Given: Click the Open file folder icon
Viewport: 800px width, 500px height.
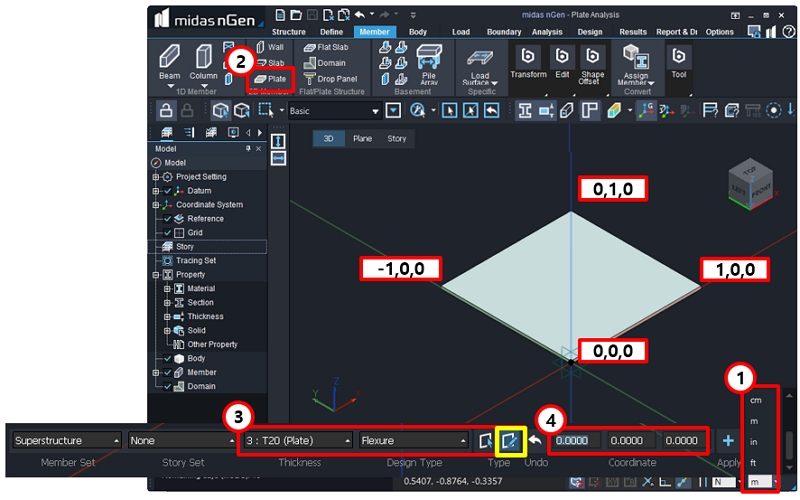Looking at the screenshot, I should tap(296, 15).
